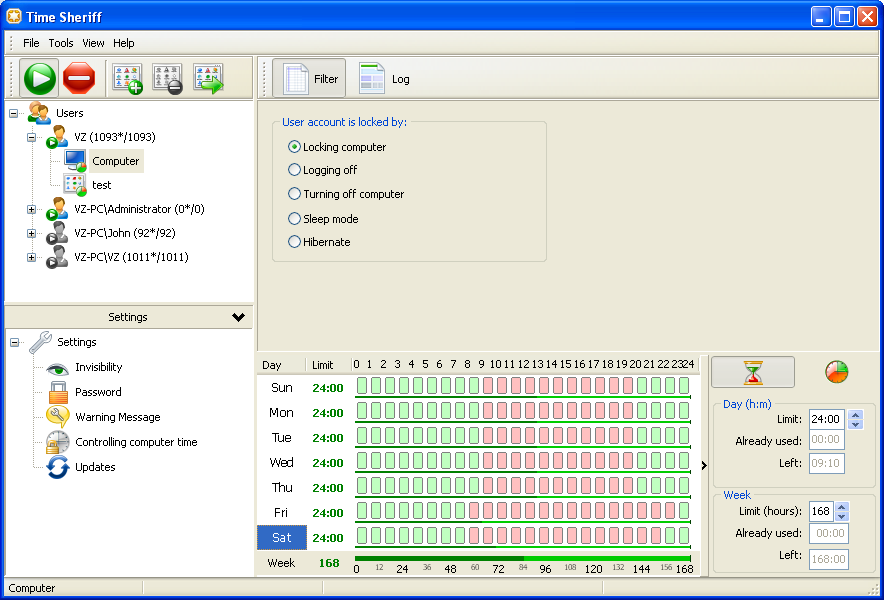Select the Sun row in schedule
The height and width of the screenshot is (600, 884).
click(282, 388)
